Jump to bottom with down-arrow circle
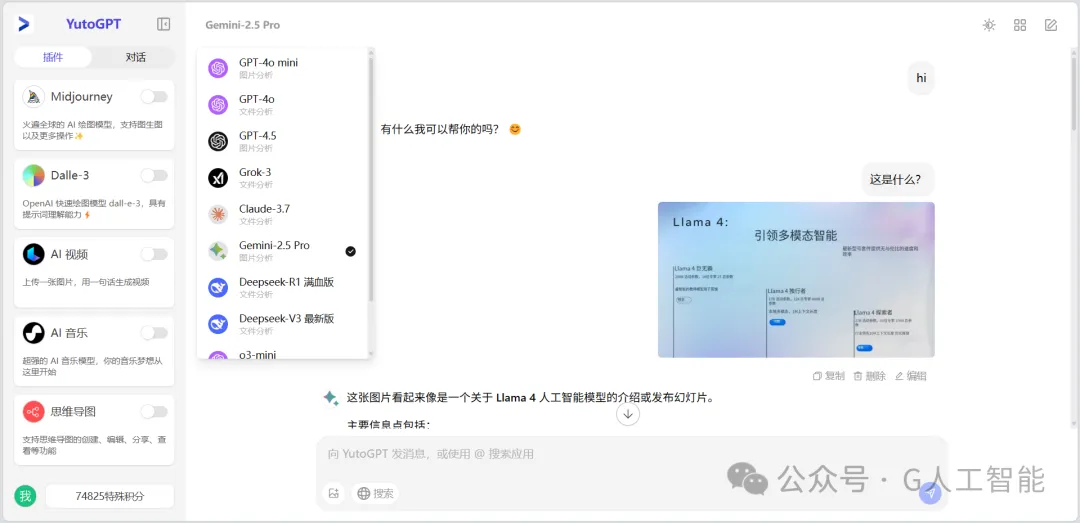This screenshot has width=1080, height=523. [628, 414]
